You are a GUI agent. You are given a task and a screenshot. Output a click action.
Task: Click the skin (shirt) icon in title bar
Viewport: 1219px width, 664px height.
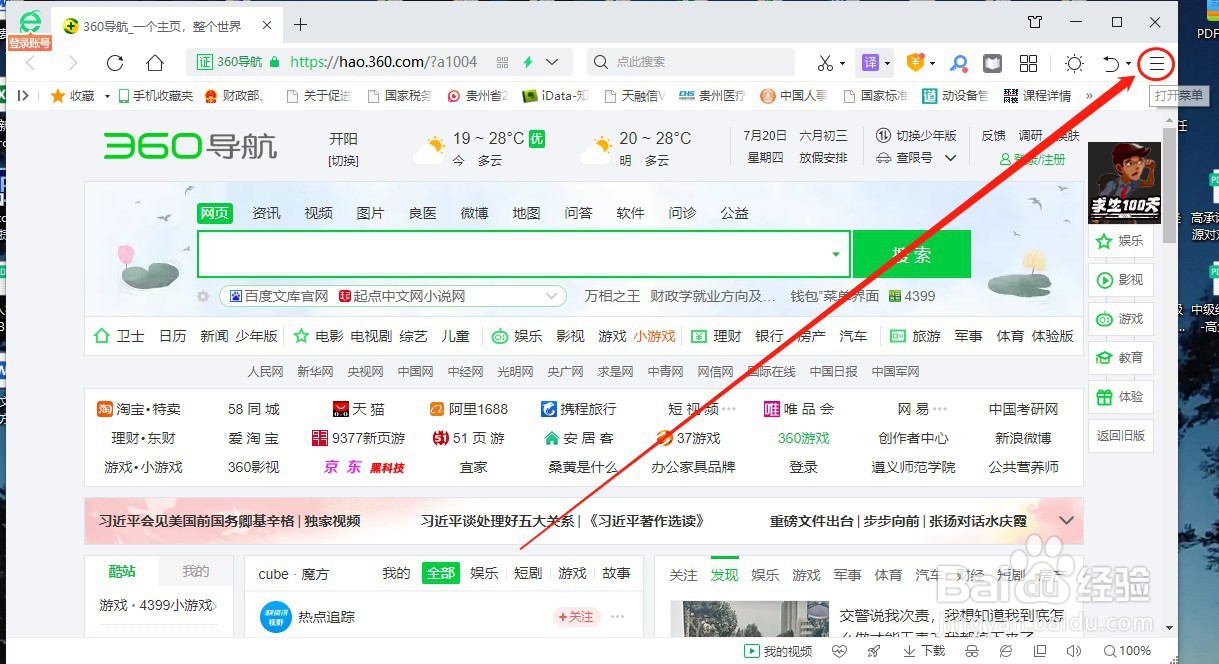(1035, 22)
